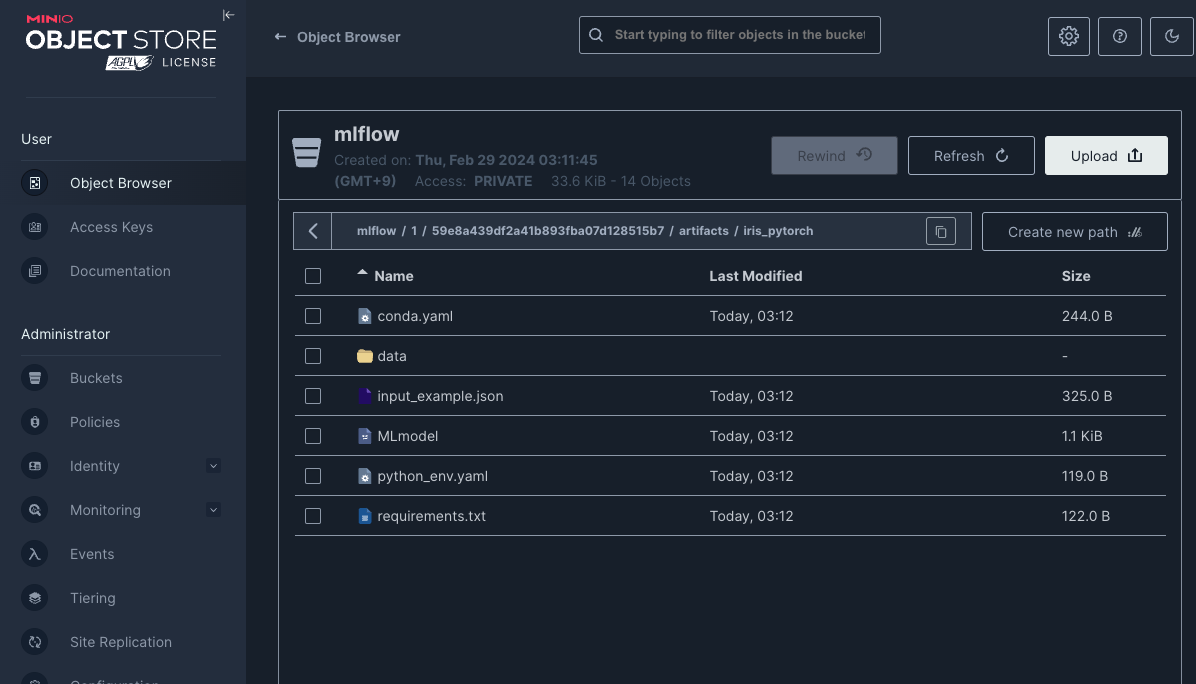This screenshot has height=684, width=1196.
Task: Sort by Name using the arrow icon
Action: (x=362, y=272)
